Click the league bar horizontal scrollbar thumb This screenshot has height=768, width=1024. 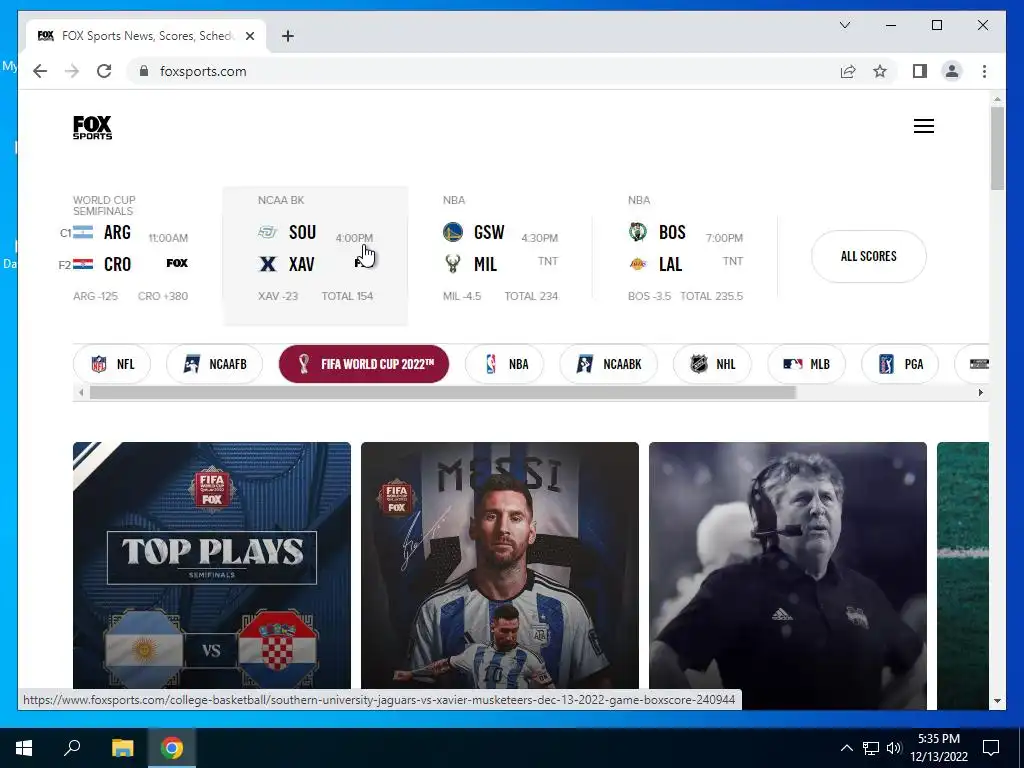(x=443, y=392)
